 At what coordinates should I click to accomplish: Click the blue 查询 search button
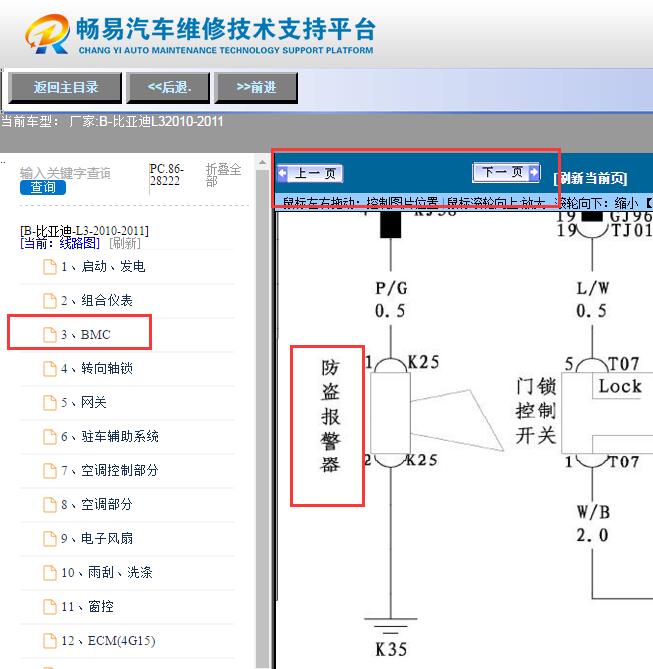coord(43,187)
